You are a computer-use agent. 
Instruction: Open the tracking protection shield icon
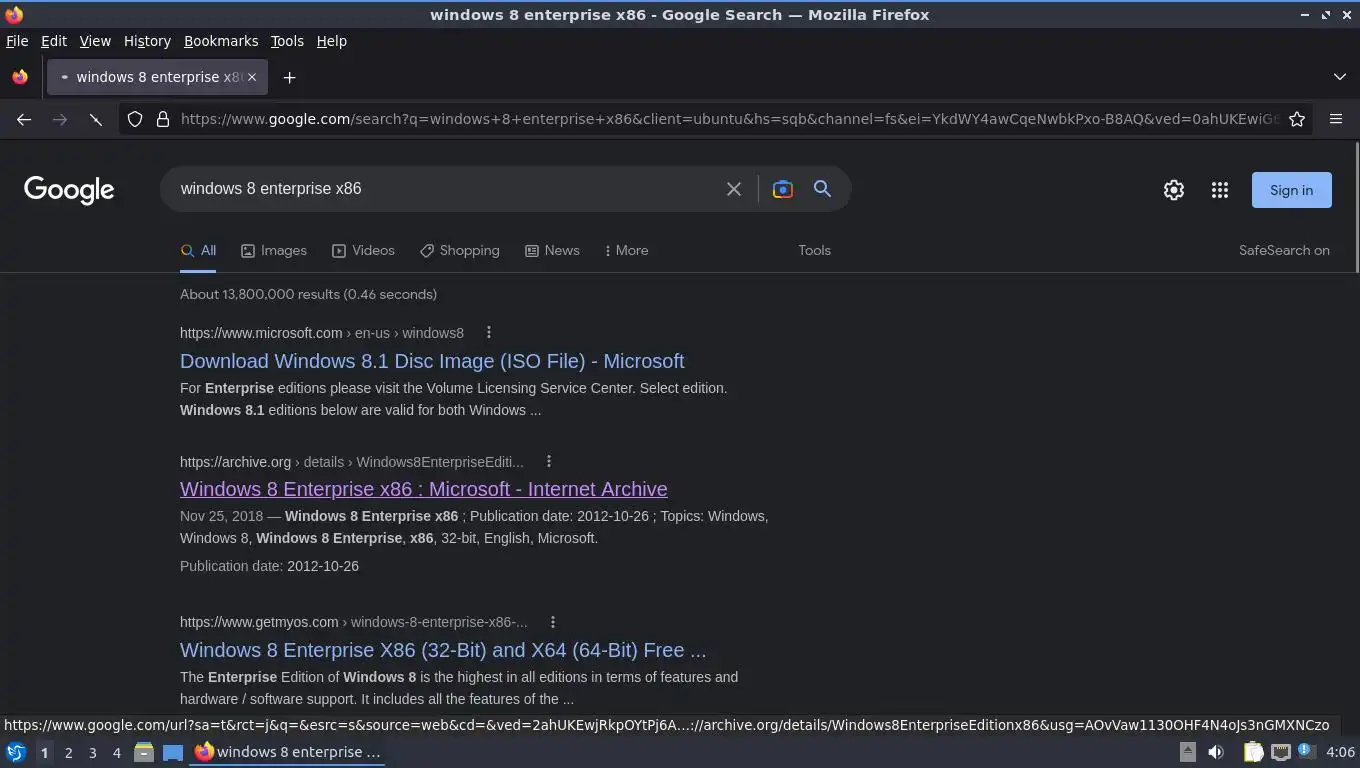coord(135,119)
